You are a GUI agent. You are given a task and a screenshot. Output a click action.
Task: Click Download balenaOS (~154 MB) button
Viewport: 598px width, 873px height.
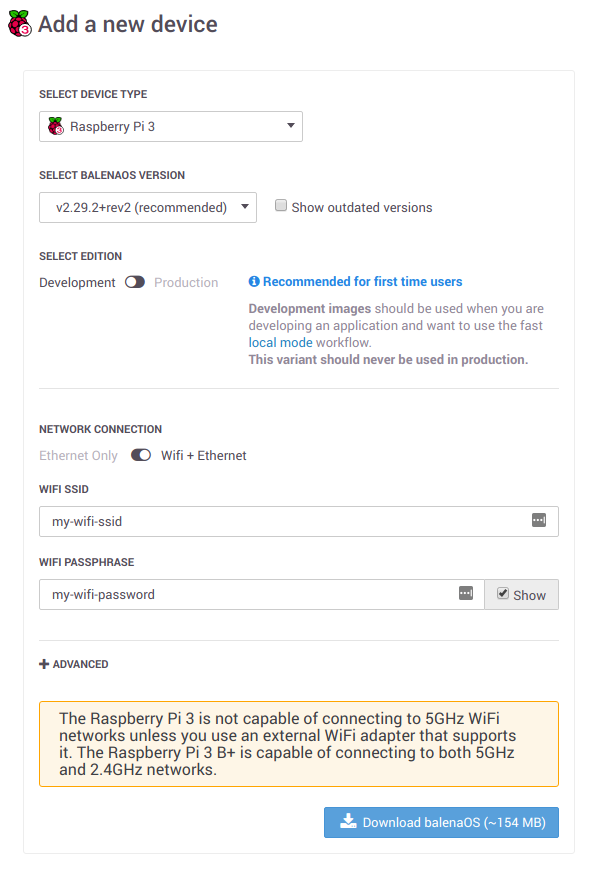[441, 822]
